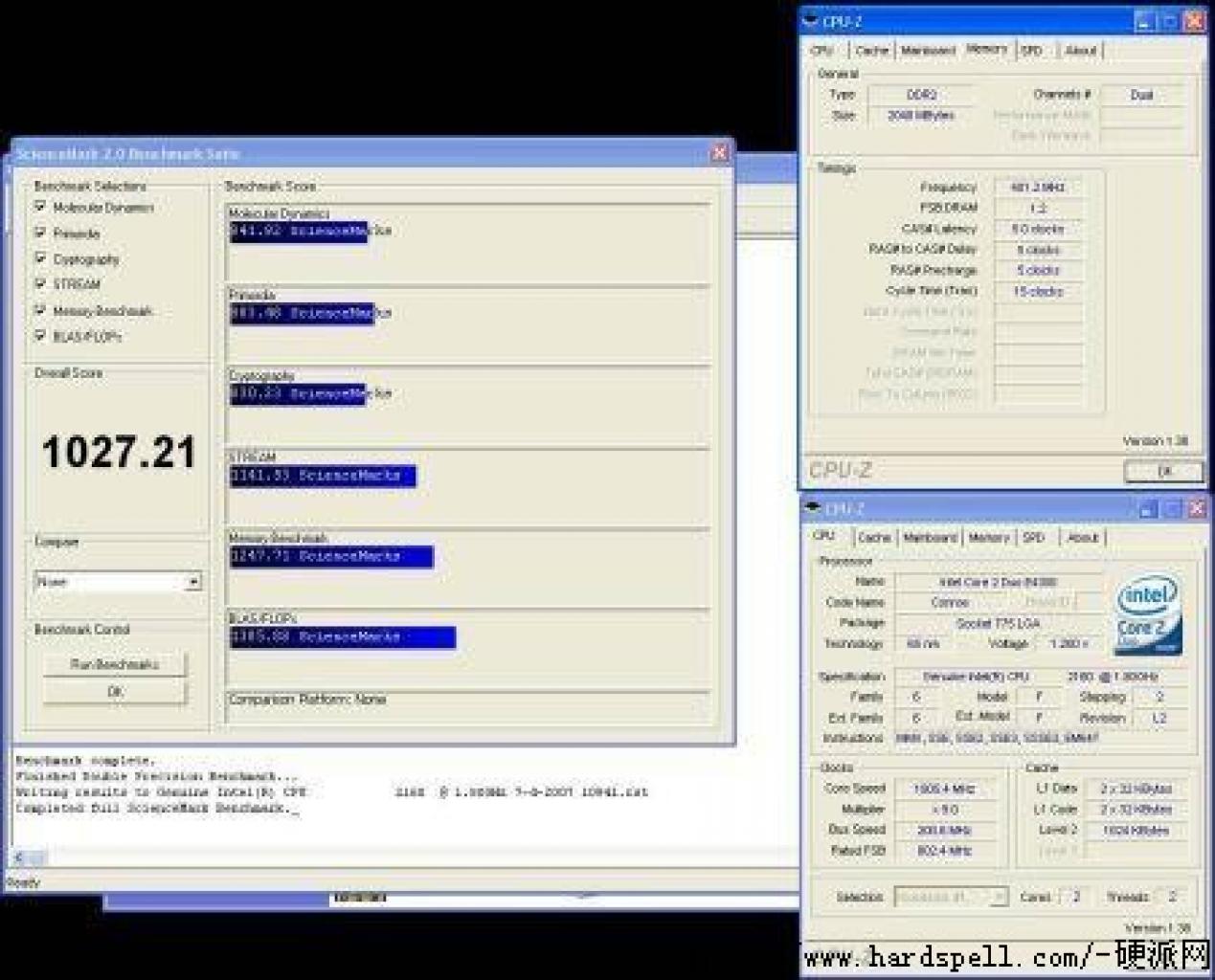Toggle the Memory Benchmark checkbox
This screenshot has width=1215, height=980.
coord(40,309)
